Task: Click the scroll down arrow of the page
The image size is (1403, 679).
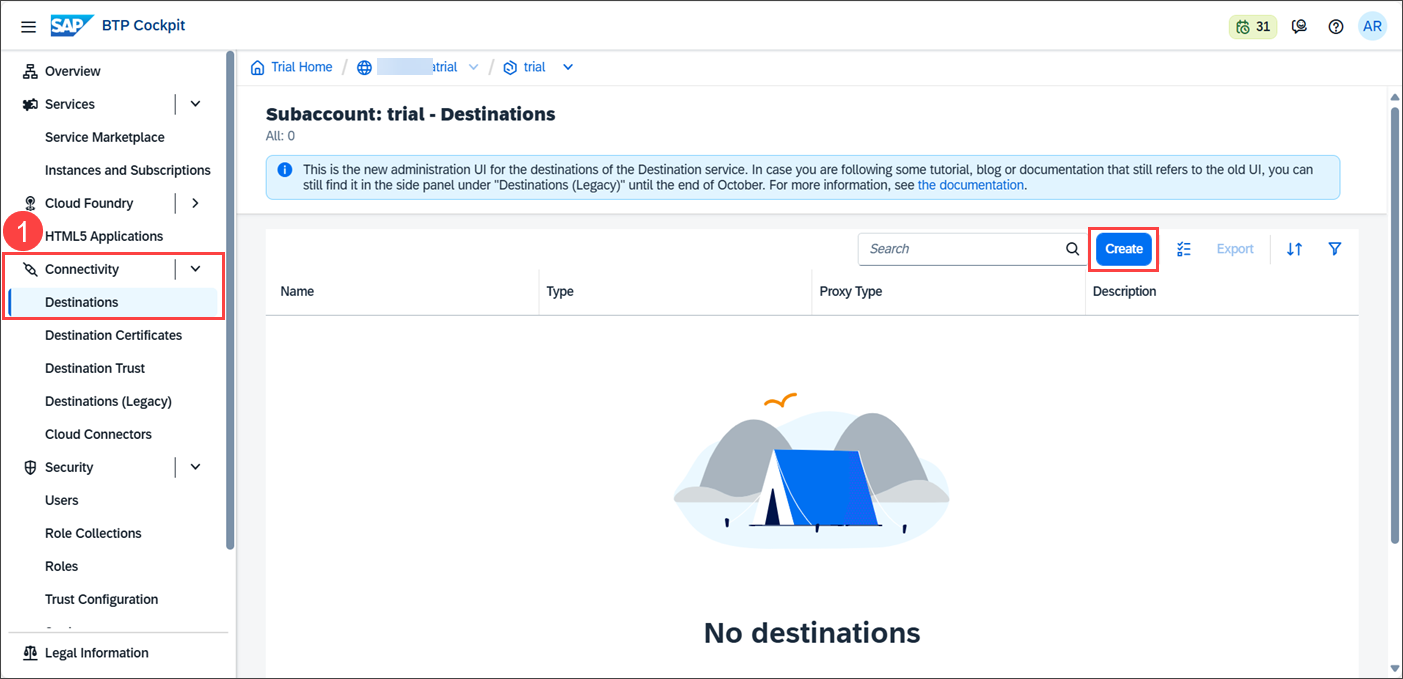Action: 1395,667
